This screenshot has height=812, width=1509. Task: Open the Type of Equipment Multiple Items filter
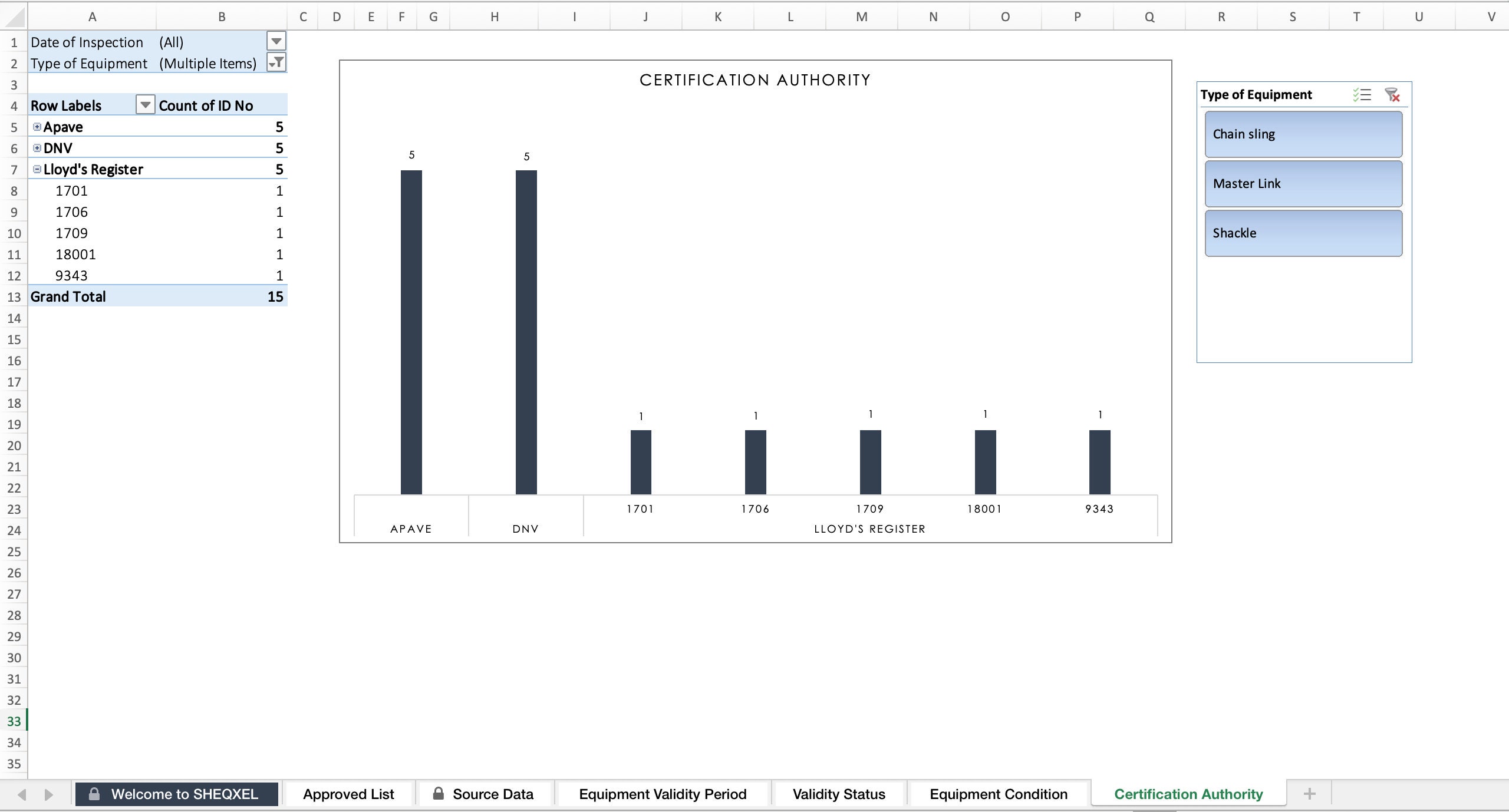pyautogui.click(x=275, y=62)
